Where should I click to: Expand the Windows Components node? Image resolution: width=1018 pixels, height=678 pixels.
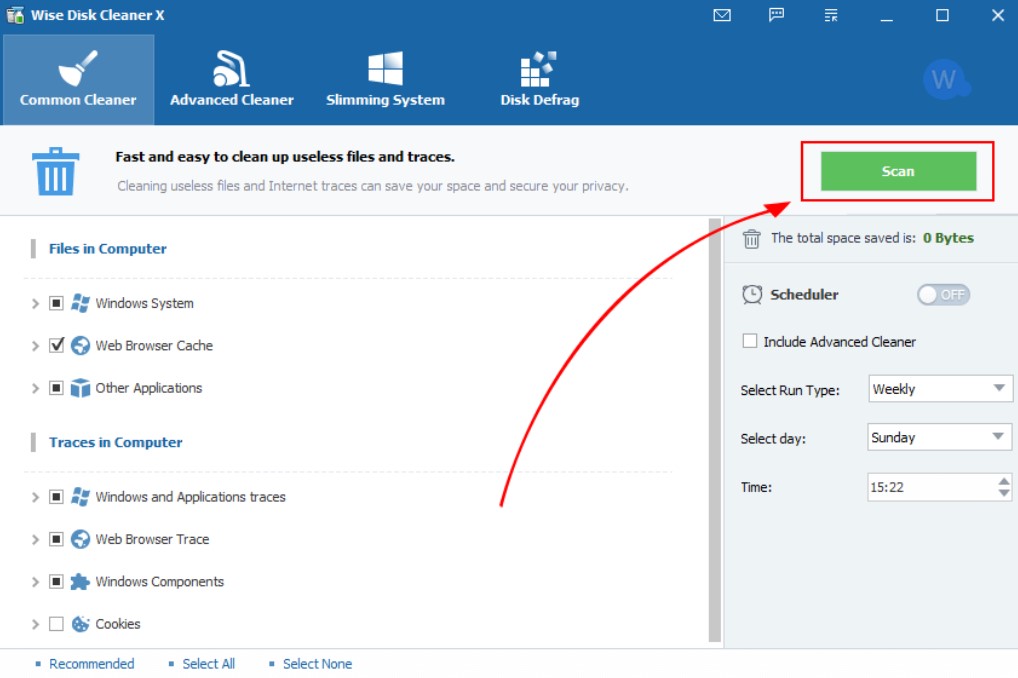pos(35,581)
